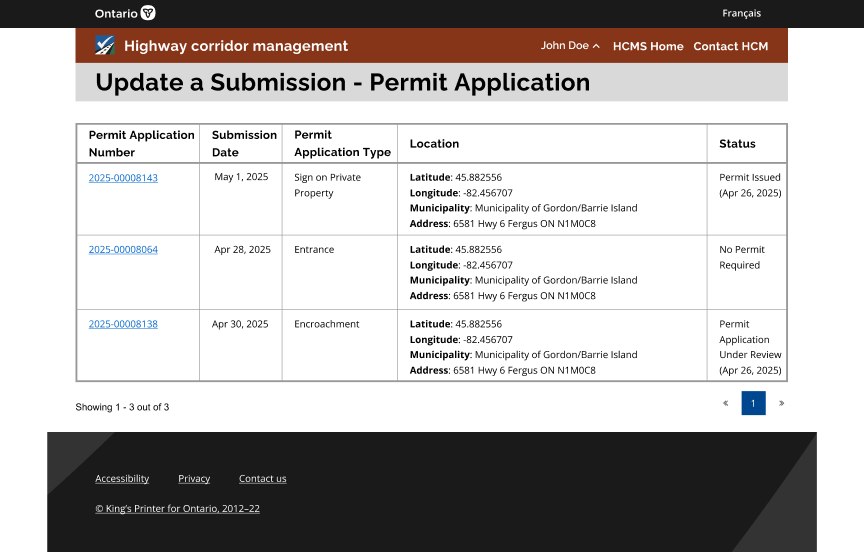Open the Privacy footer link
Screen dimensions: 864x552
click(194, 478)
